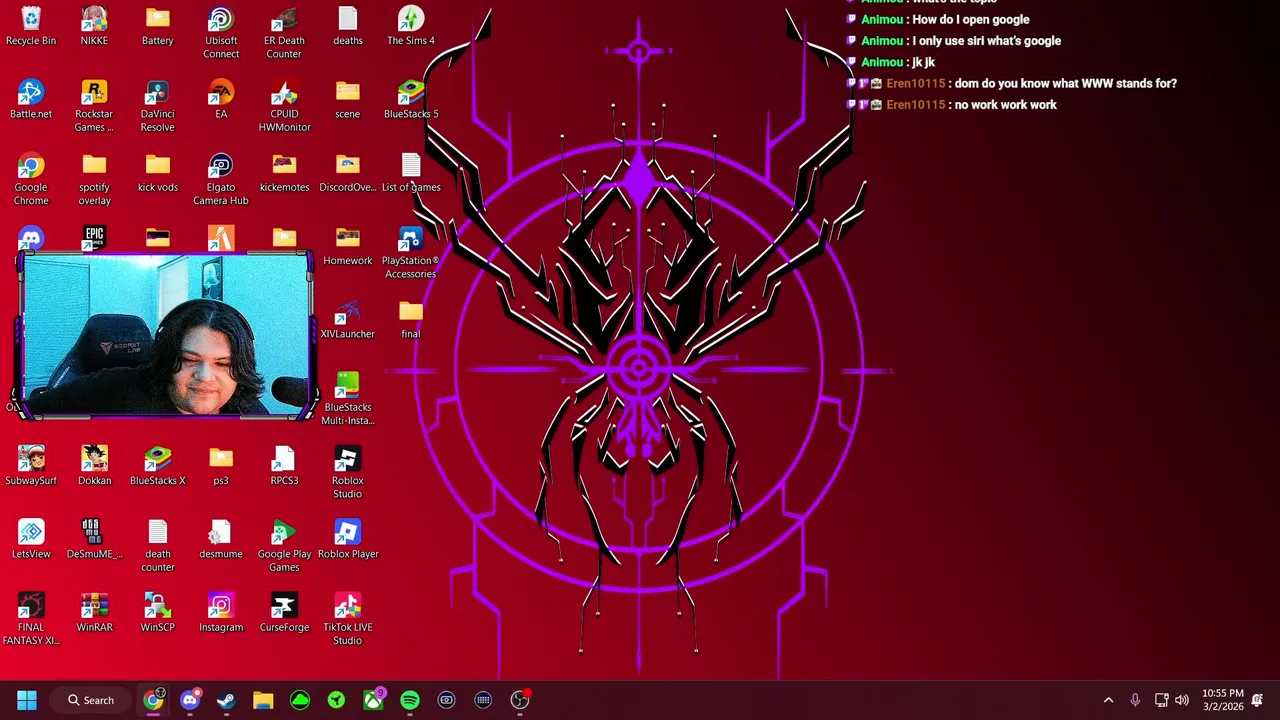Open network status tray icon

[1161, 700]
